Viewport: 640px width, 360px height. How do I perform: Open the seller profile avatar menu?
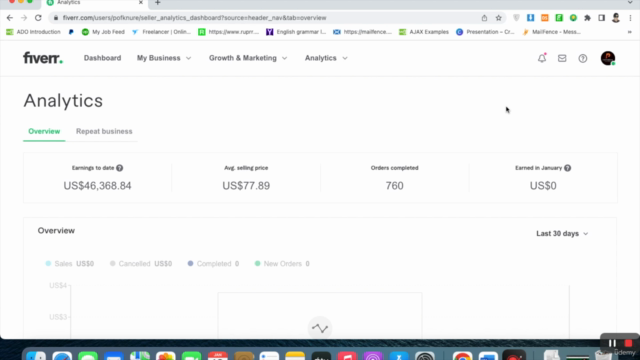click(608, 58)
